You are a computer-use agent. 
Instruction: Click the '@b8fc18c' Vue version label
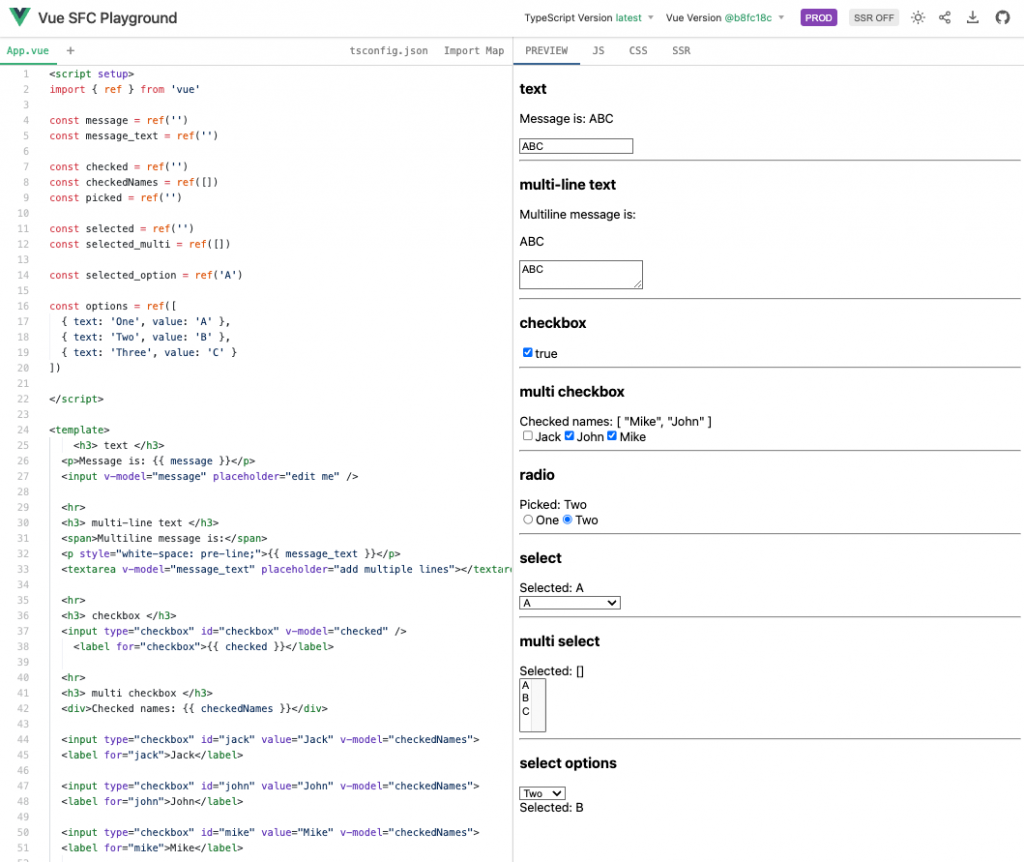click(x=748, y=18)
